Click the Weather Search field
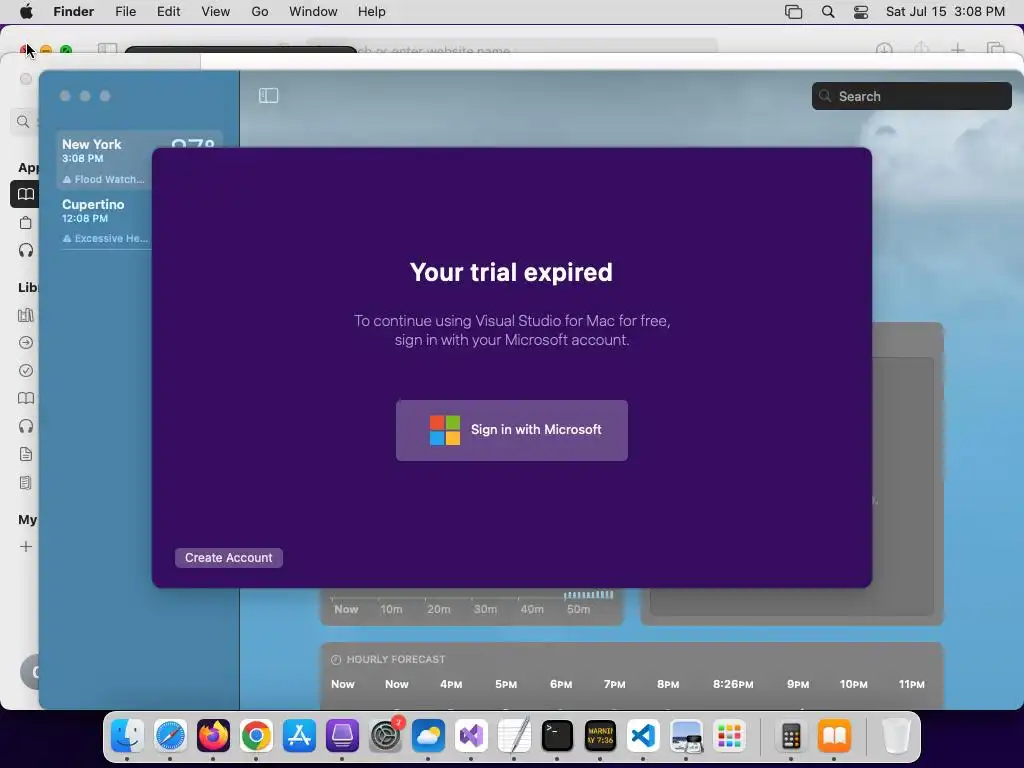This screenshot has width=1024, height=768. tap(912, 96)
